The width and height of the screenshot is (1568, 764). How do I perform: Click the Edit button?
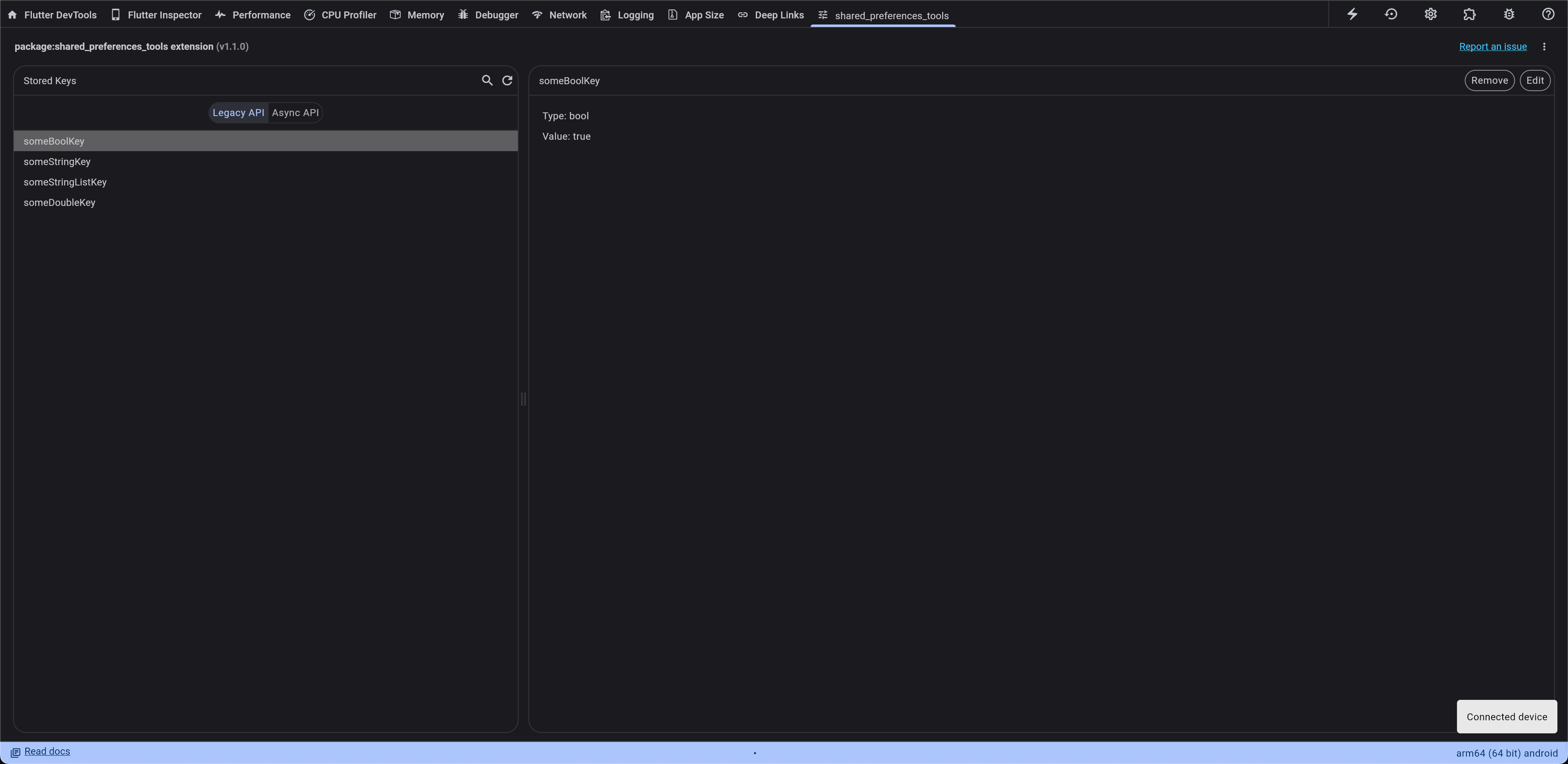point(1535,80)
